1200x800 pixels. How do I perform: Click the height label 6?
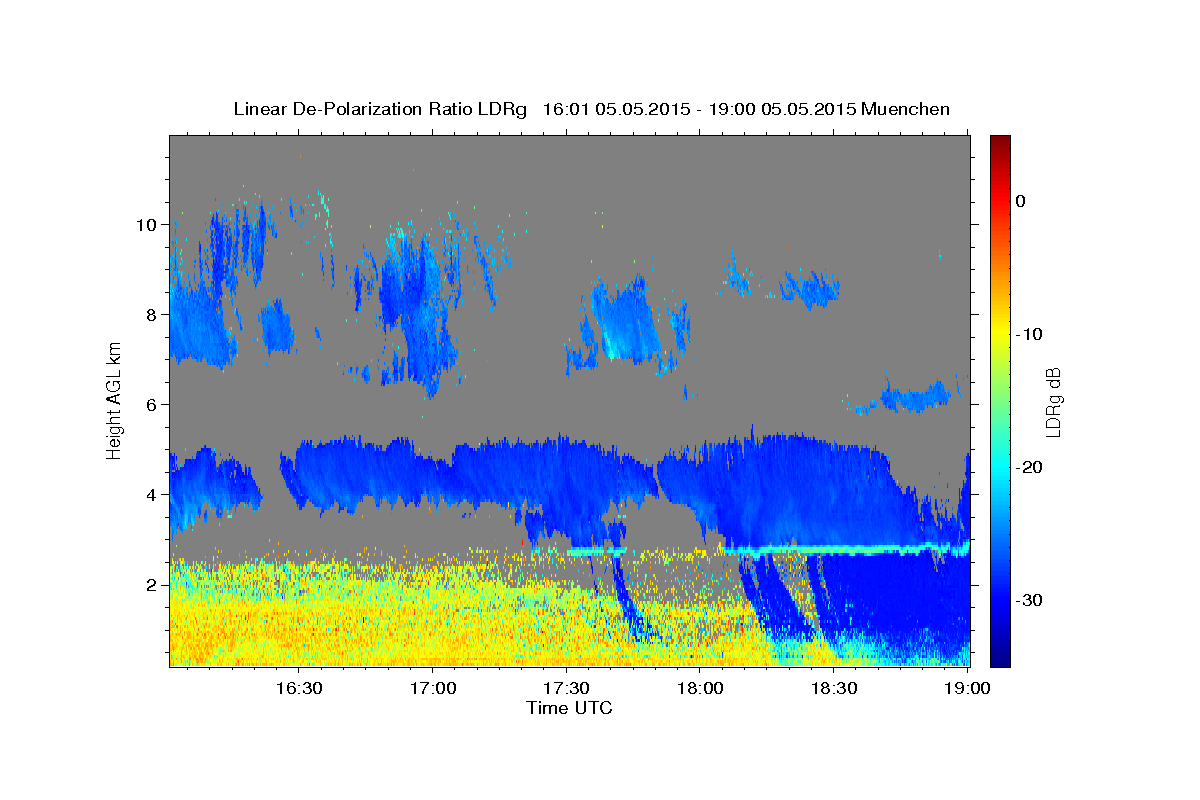[x=153, y=404]
